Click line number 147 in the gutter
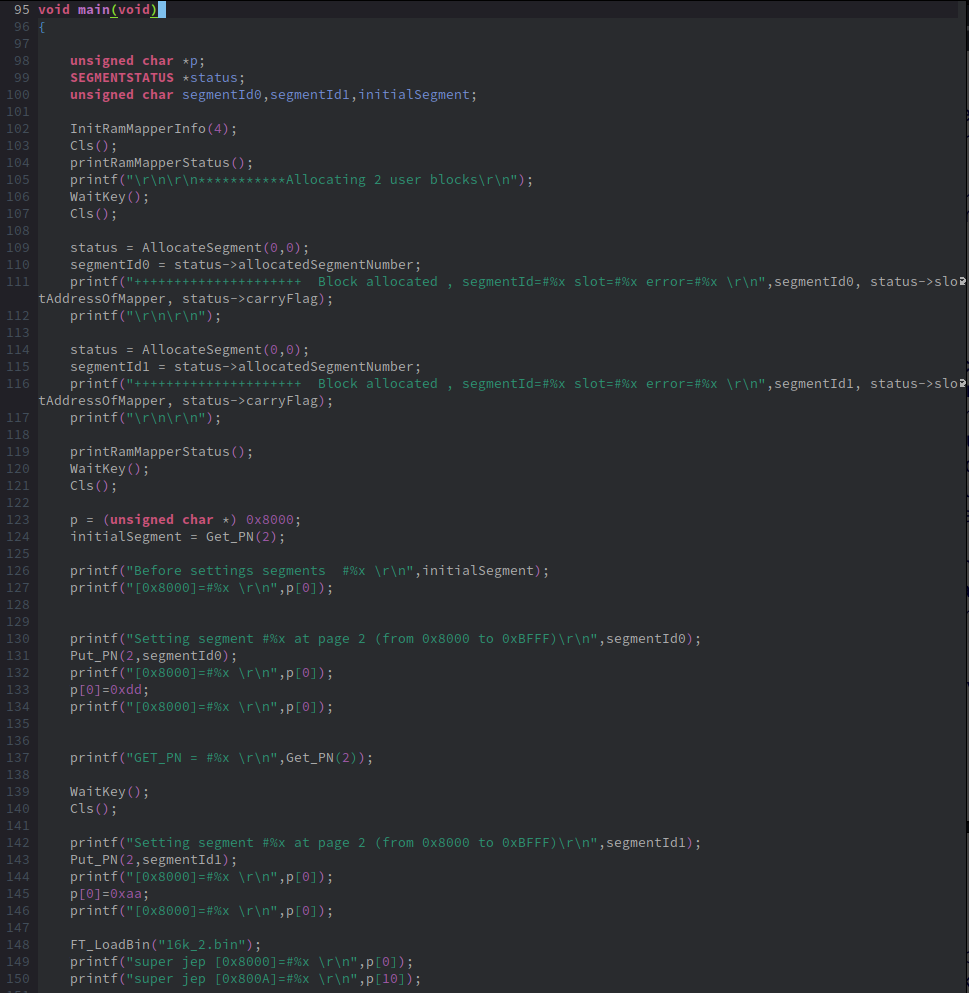The image size is (969, 993). pyautogui.click(x=18, y=928)
